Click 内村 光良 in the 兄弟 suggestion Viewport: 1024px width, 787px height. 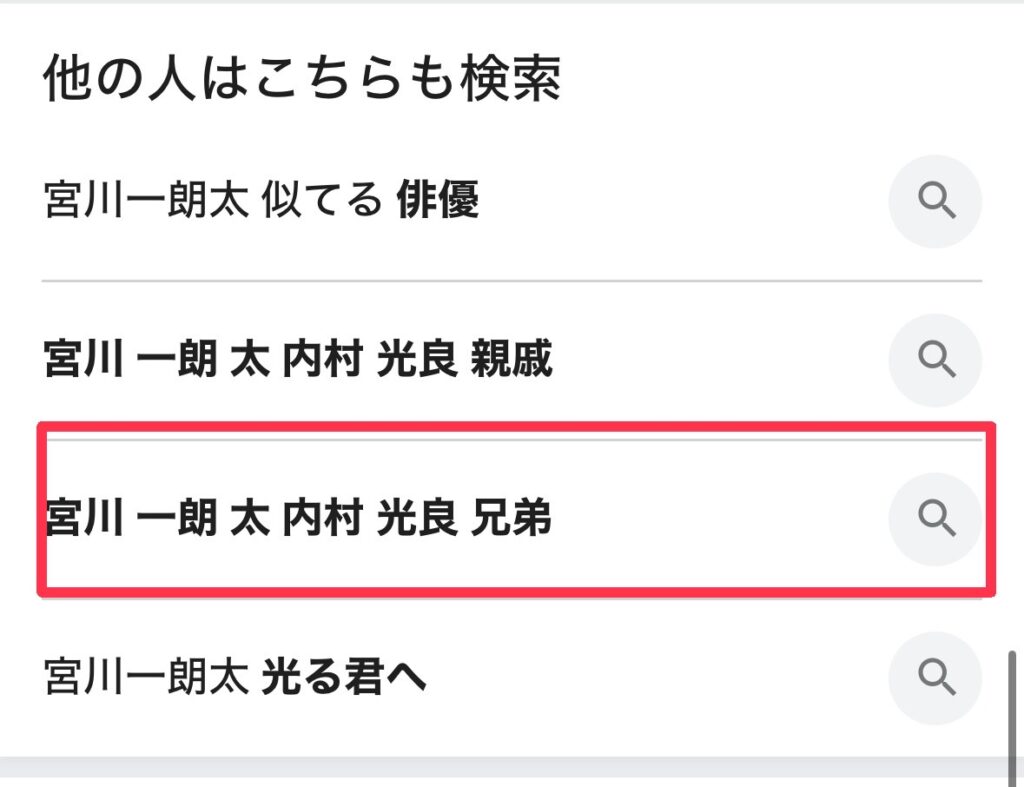pos(370,517)
